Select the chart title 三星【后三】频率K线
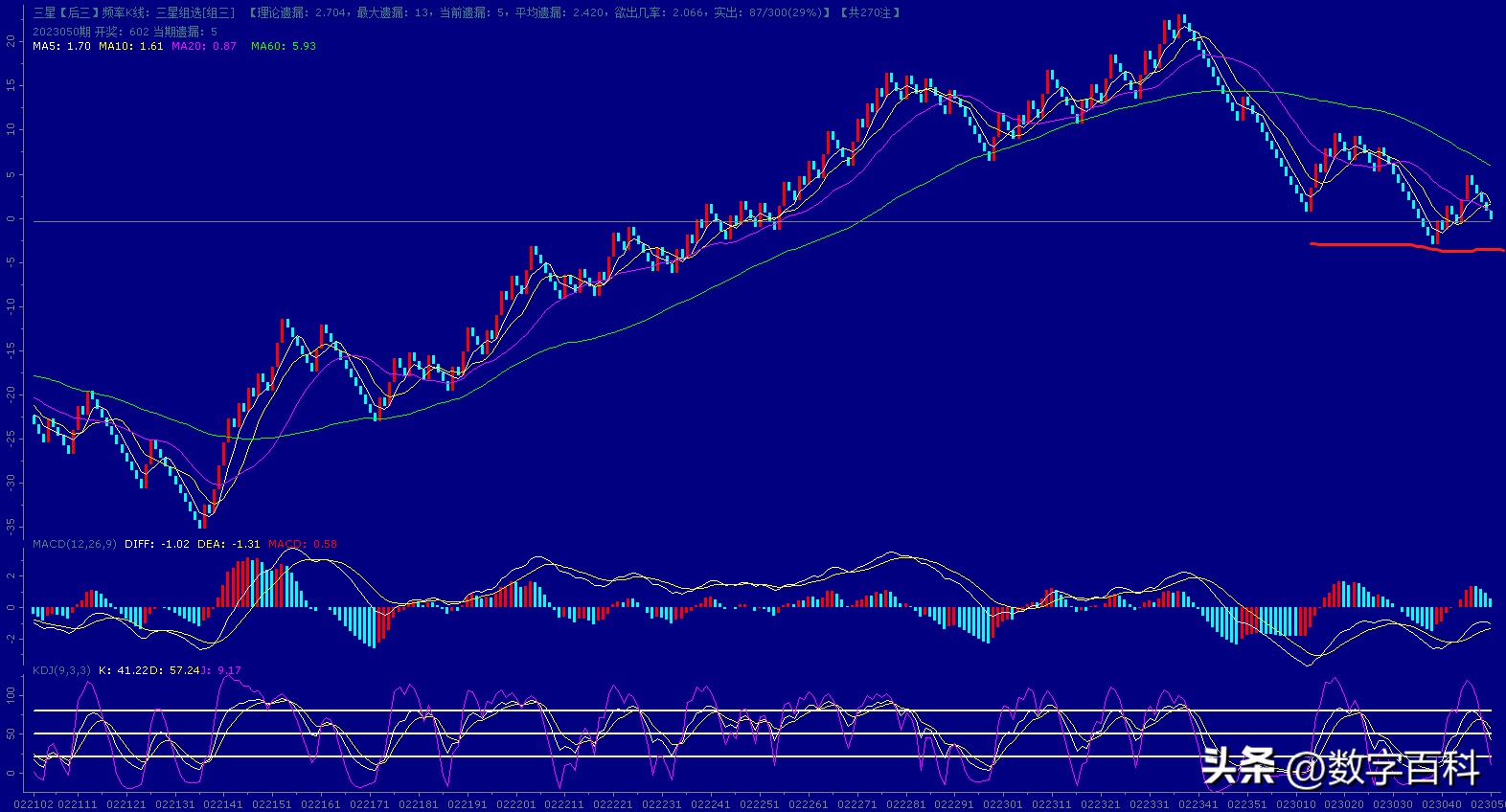1506x812 pixels. click(x=90, y=12)
